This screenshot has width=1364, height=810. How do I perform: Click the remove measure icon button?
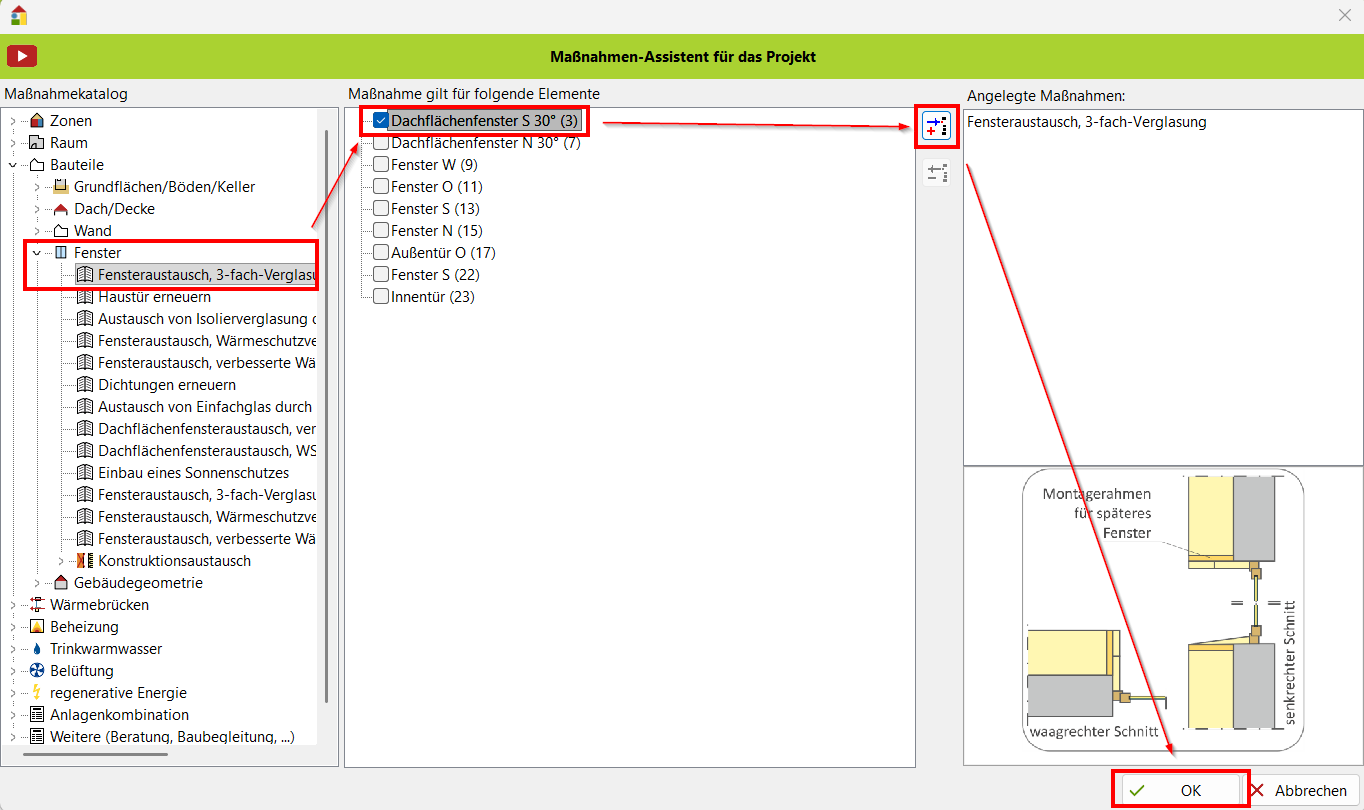coord(937,173)
